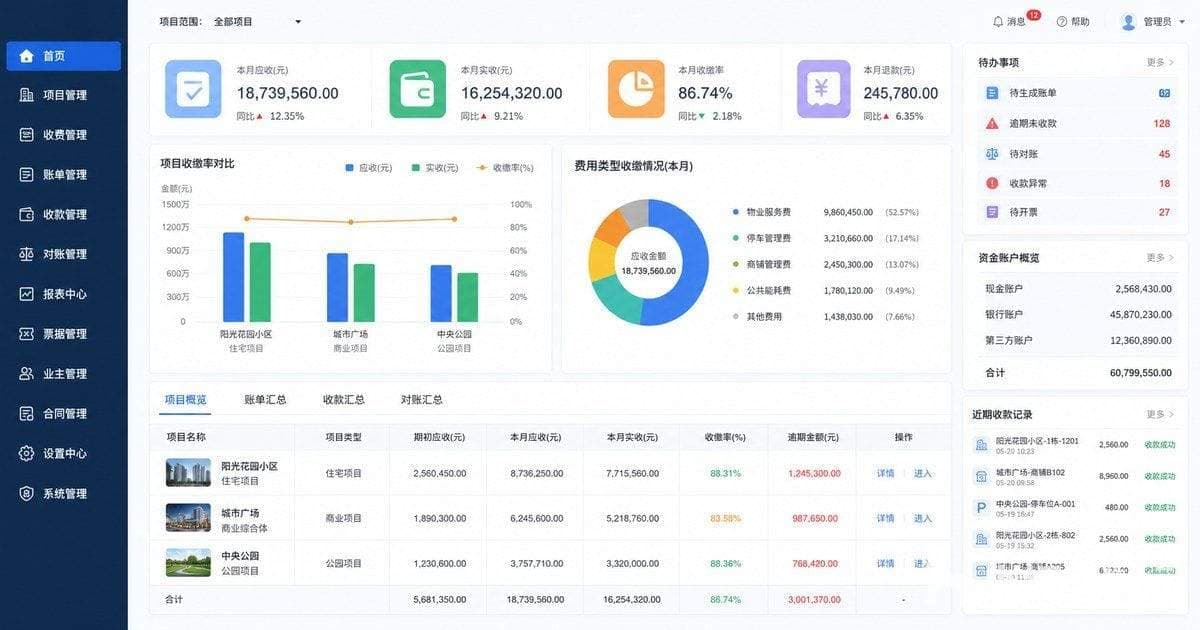This screenshot has height=630, width=1200.
Task: Click 进入 for 阳光花园小区 row
Action: coord(922,473)
